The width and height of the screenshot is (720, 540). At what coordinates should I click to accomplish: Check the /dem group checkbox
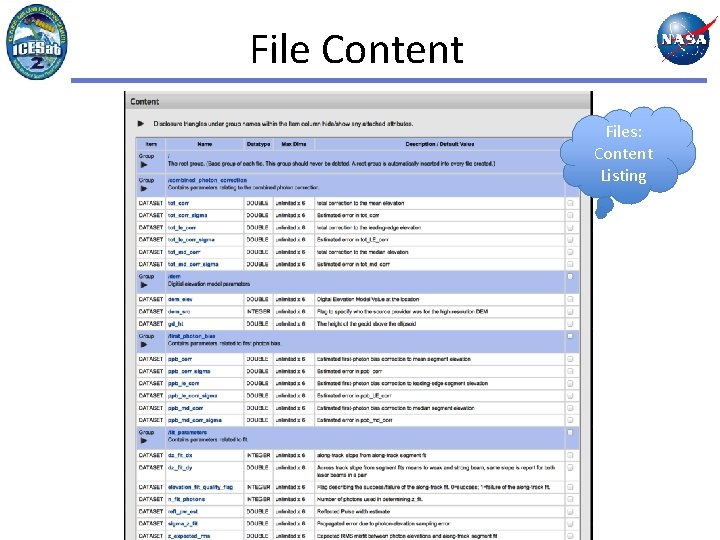[570, 276]
